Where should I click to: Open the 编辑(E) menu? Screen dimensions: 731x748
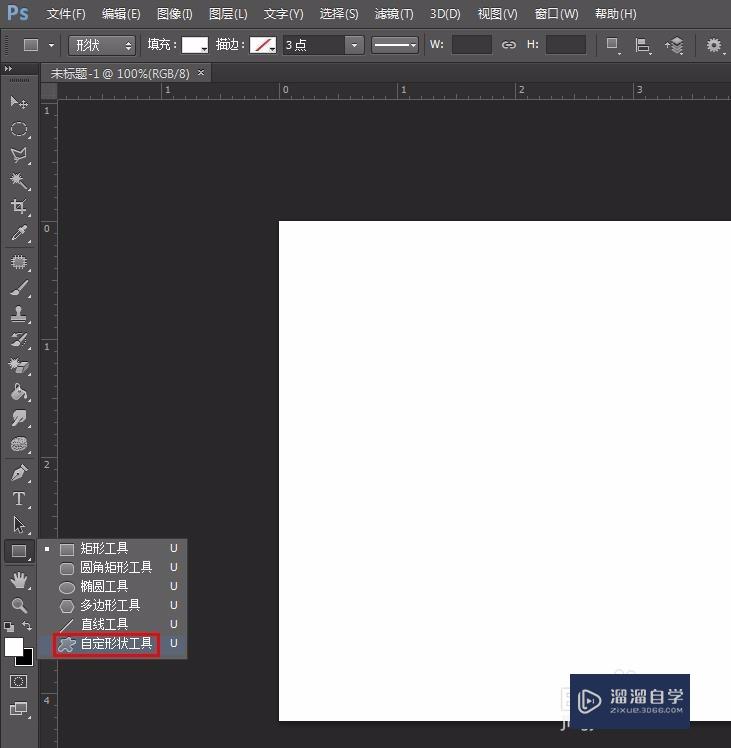click(121, 14)
